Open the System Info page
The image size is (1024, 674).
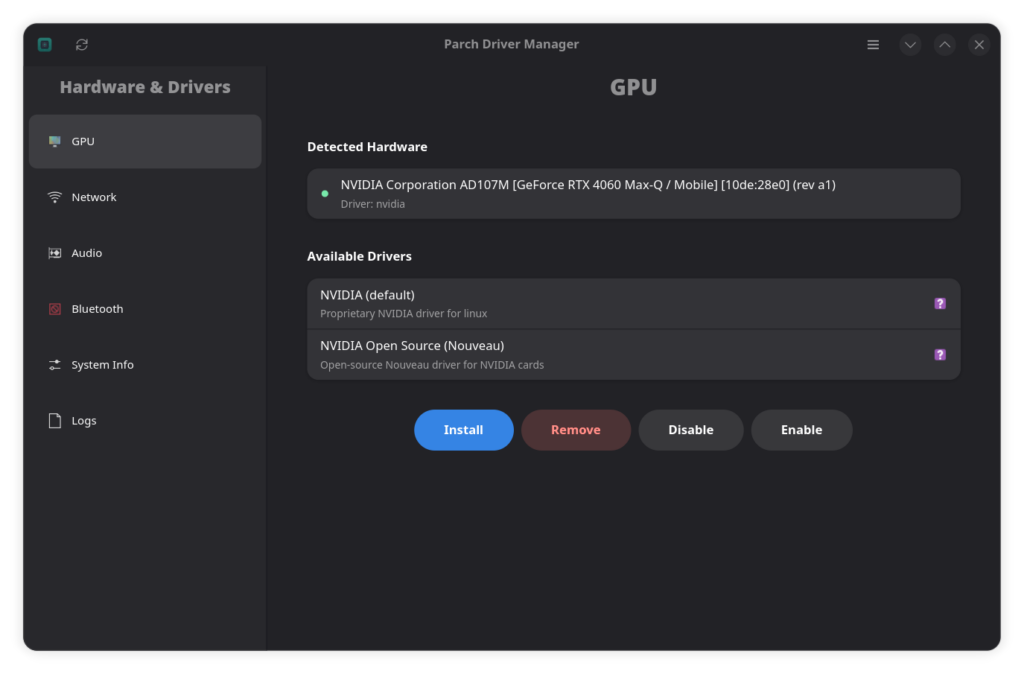145,364
